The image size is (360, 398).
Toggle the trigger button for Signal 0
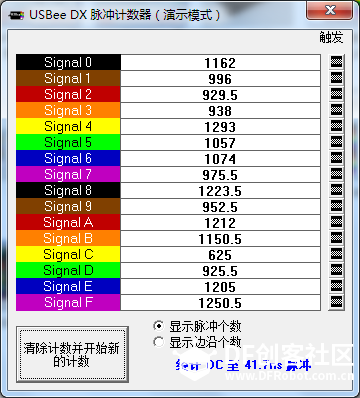tap(336, 62)
